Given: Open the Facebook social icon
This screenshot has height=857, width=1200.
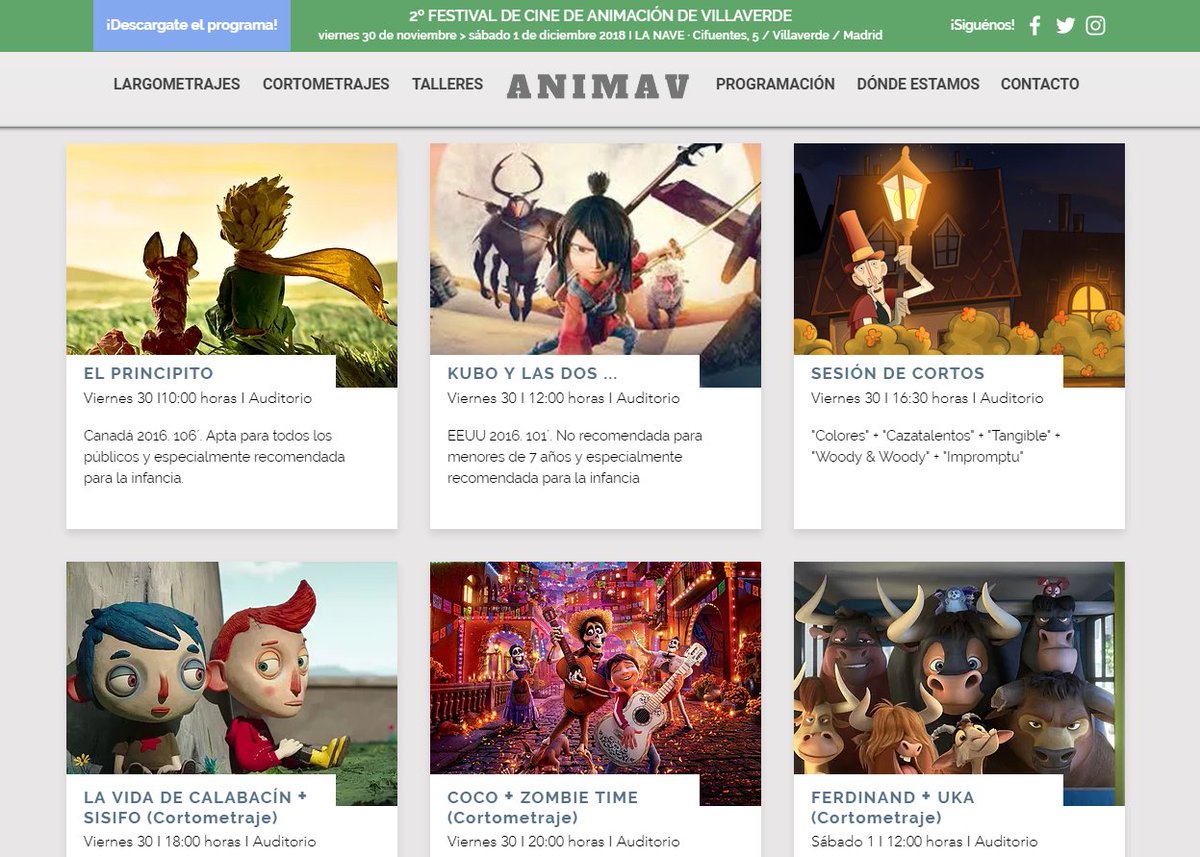Looking at the screenshot, I should pos(1035,25).
